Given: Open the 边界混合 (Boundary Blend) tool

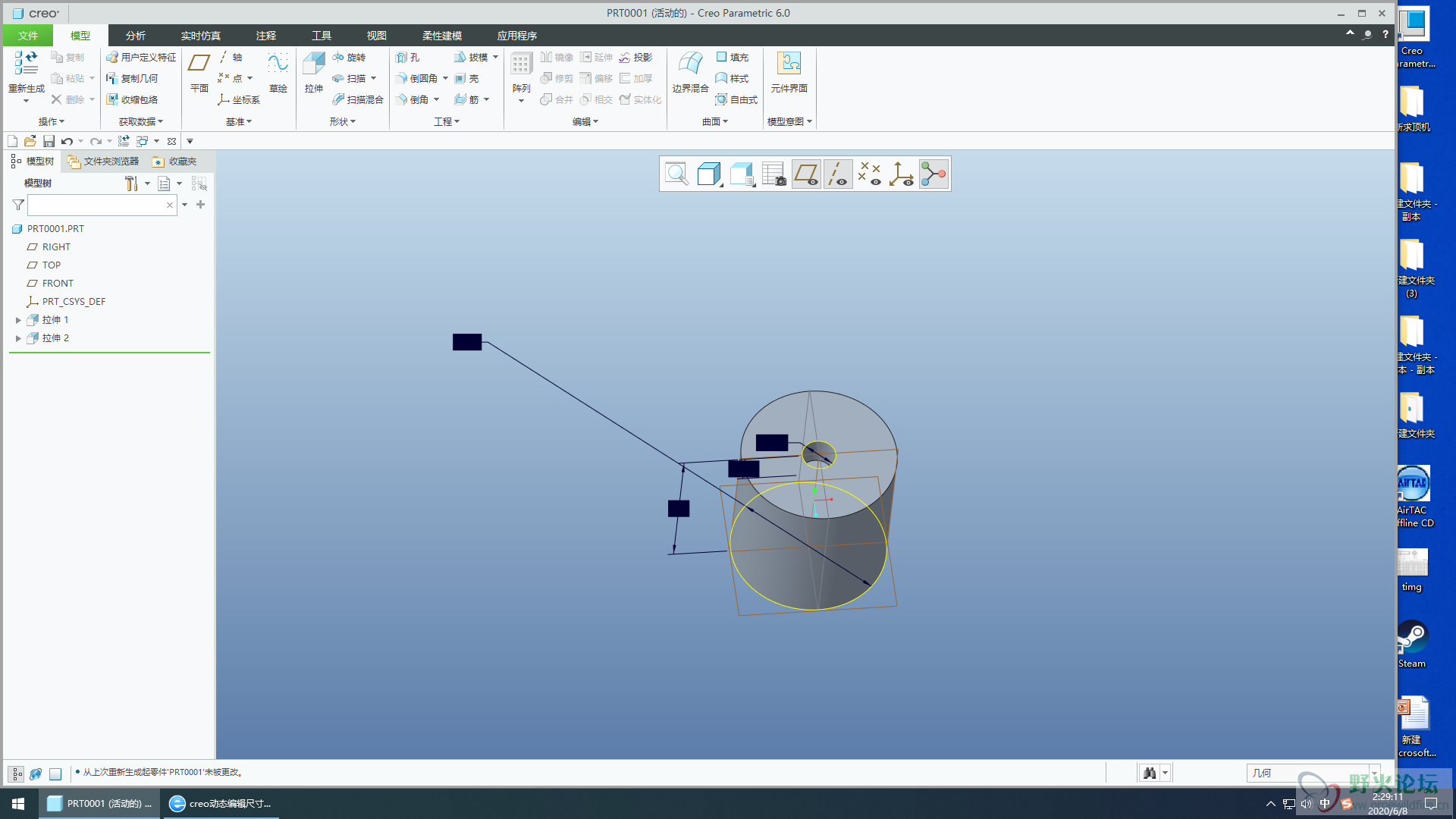Looking at the screenshot, I should 690,73.
